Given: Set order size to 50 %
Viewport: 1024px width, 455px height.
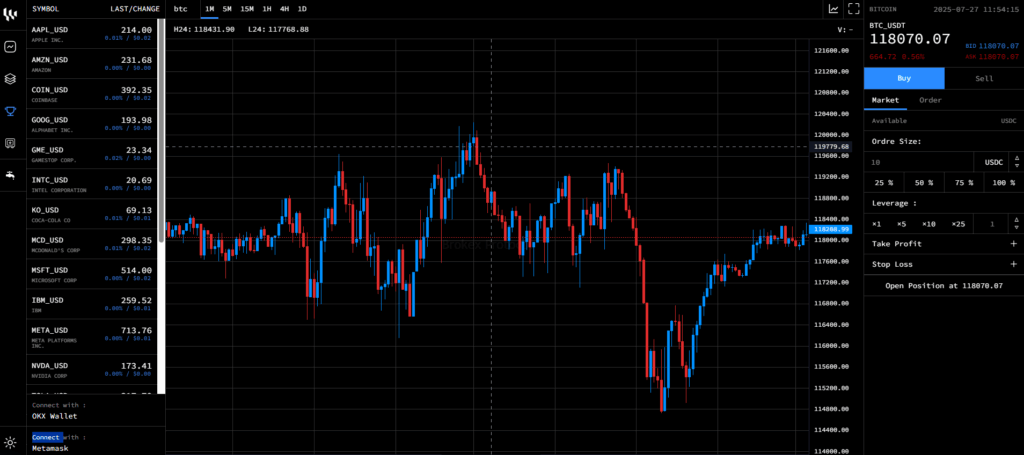Looking at the screenshot, I should (x=923, y=183).
